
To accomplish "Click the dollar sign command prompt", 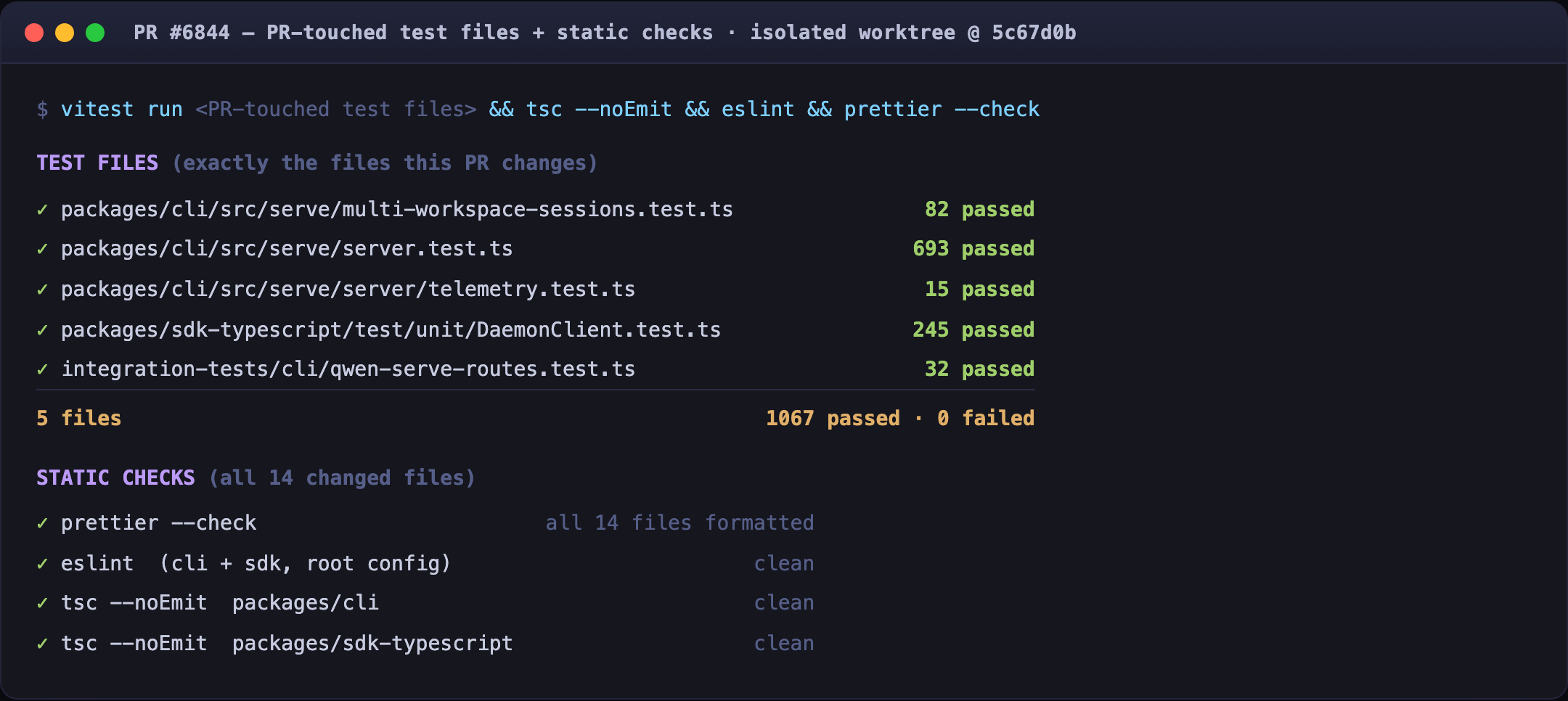I will coord(43,110).
